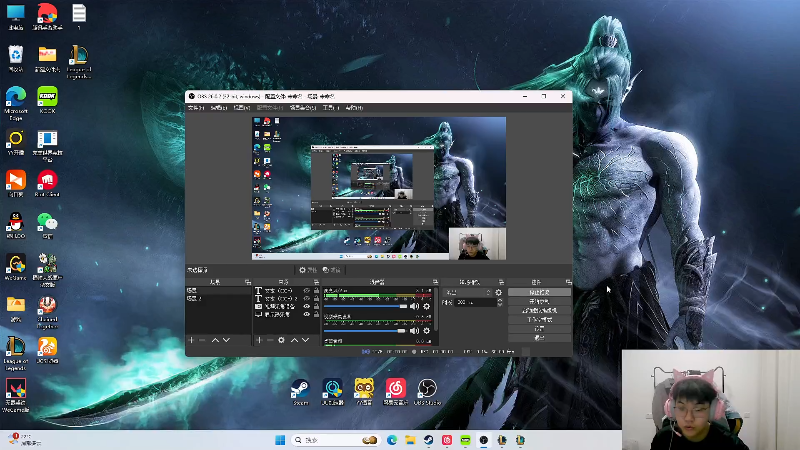Undock the Sources panel popout icon
800x450 pixels.
tap(316, 282)
